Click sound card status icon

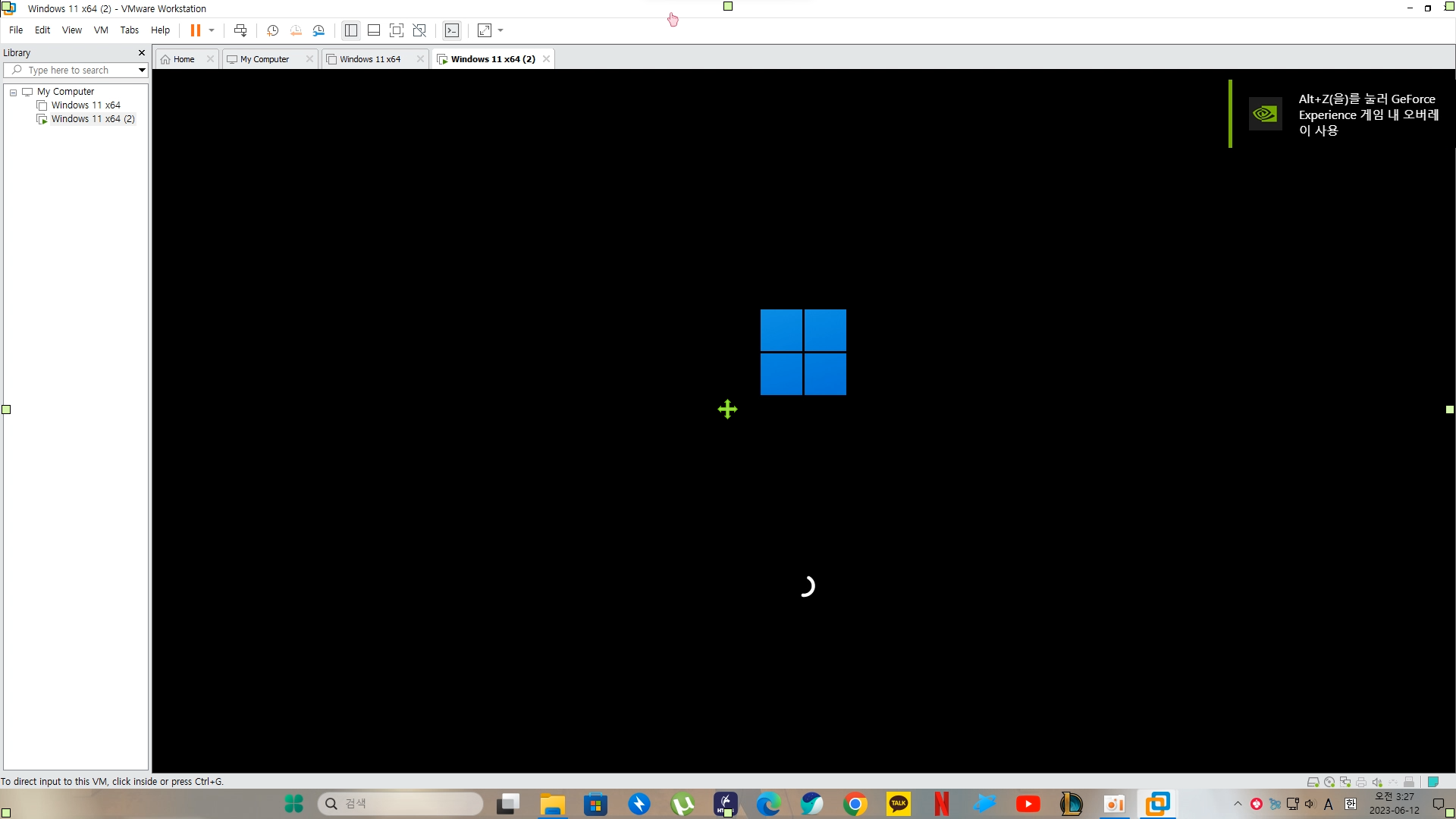pos(1377,782)
